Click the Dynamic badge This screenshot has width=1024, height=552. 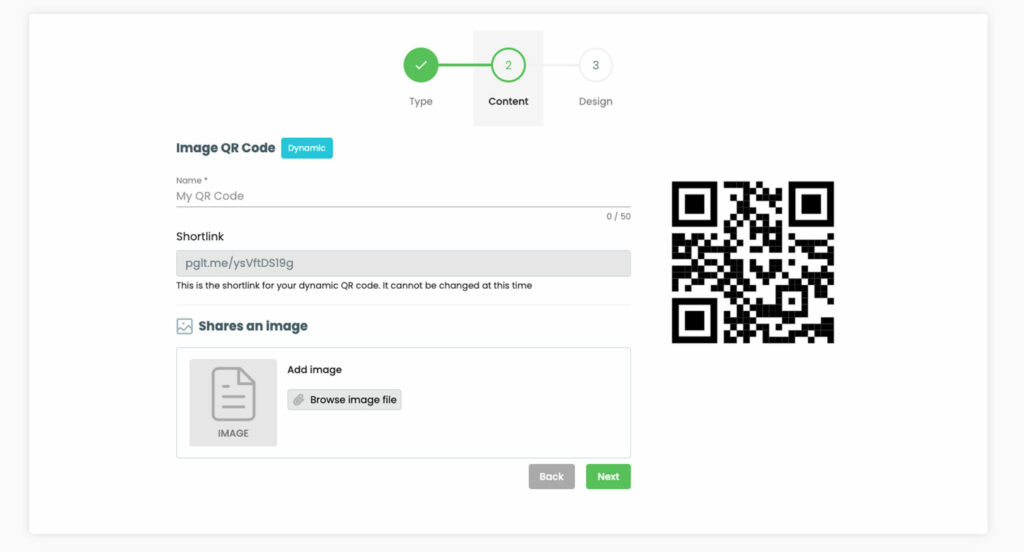coord(307,148)
